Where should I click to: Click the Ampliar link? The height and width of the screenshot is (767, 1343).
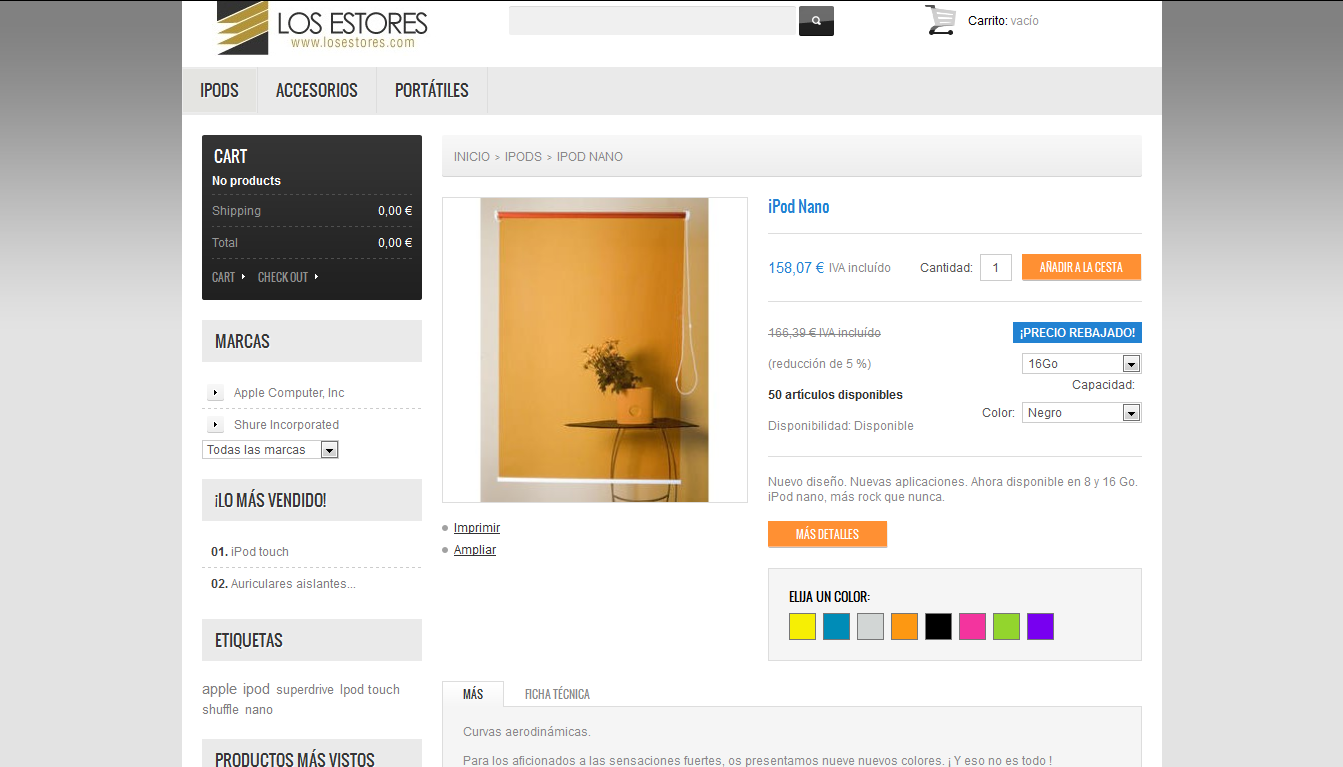[475, 550]
